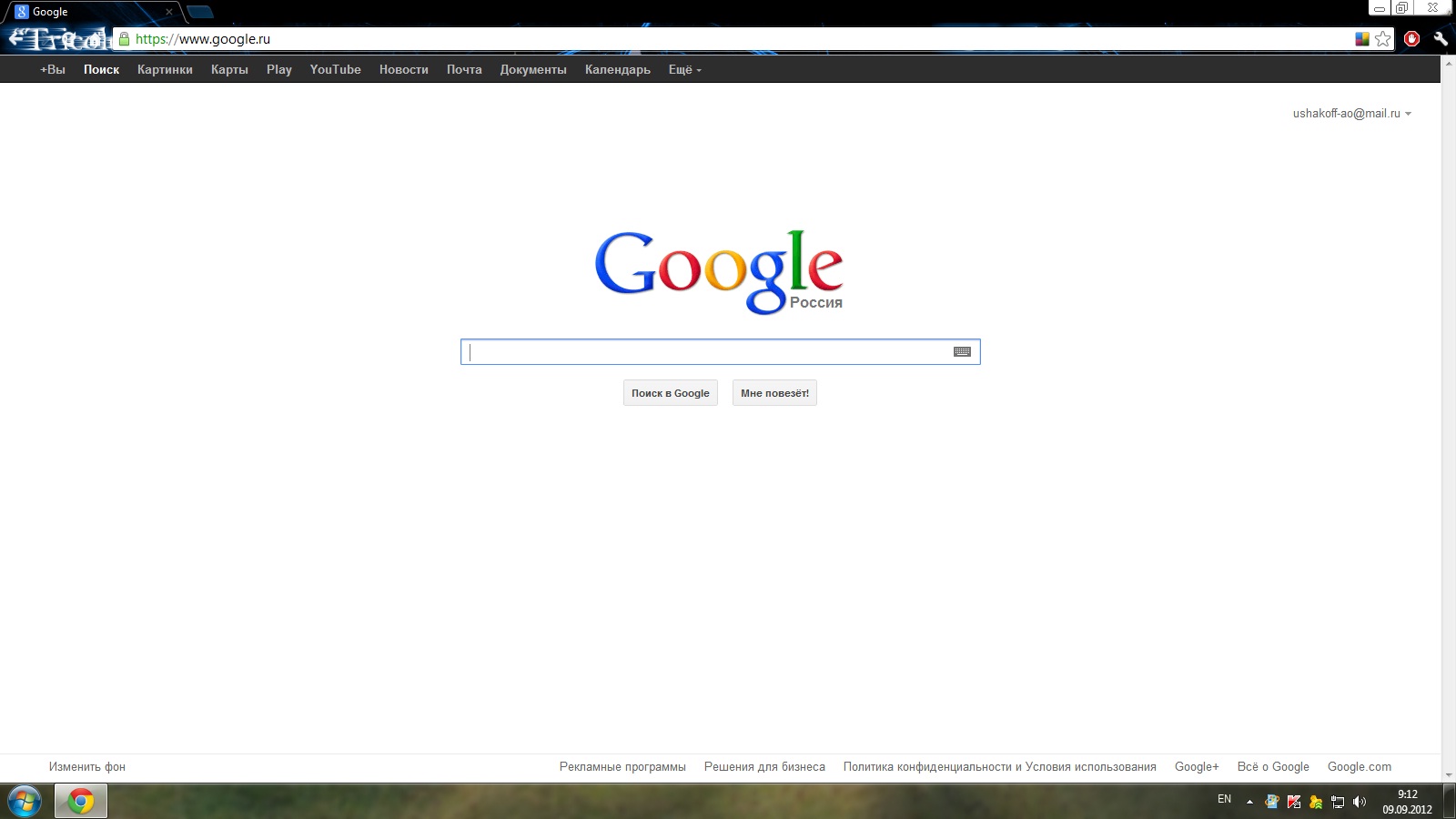Open Календарь in the Google bar
The image size is (1456, 819).
(x=618, y=69)
